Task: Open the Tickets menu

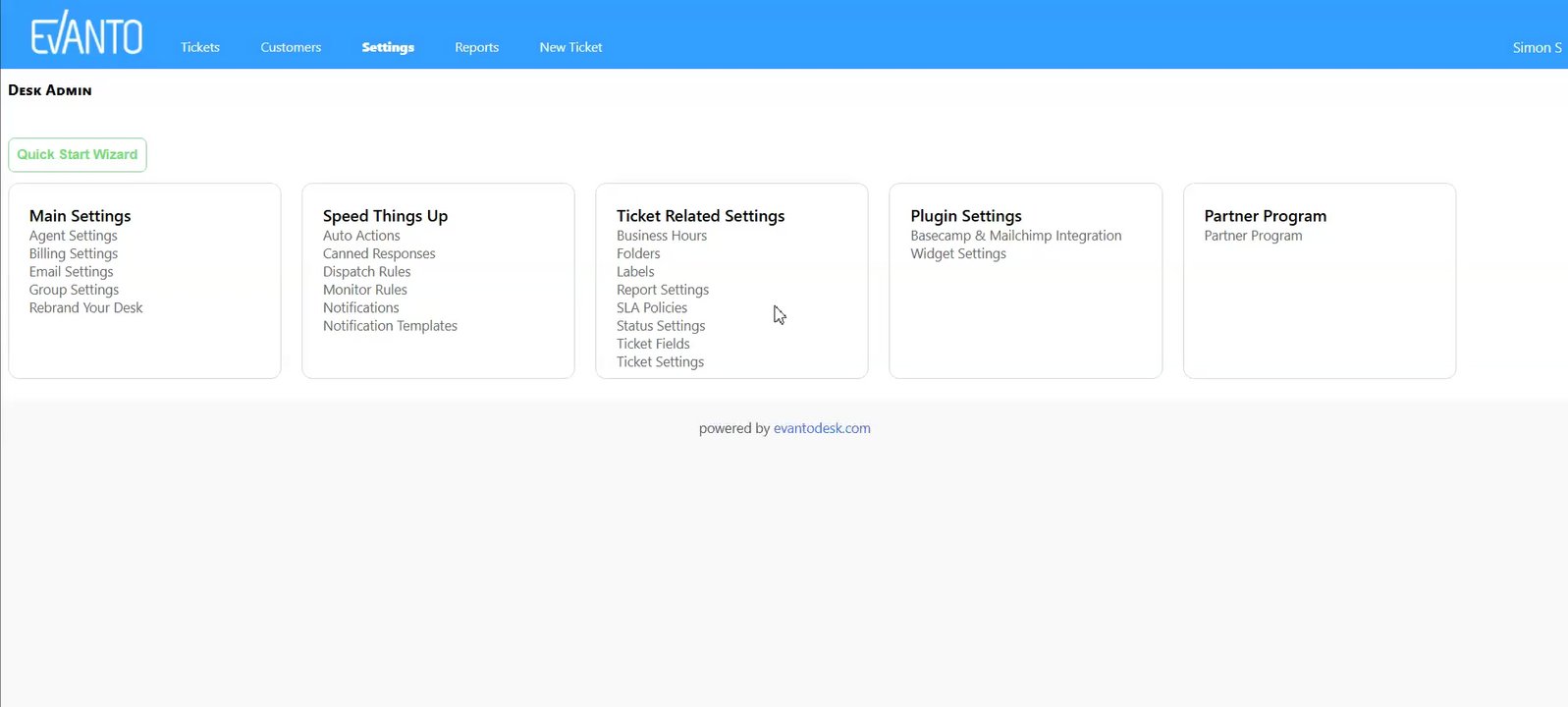Action: (200, 47)
